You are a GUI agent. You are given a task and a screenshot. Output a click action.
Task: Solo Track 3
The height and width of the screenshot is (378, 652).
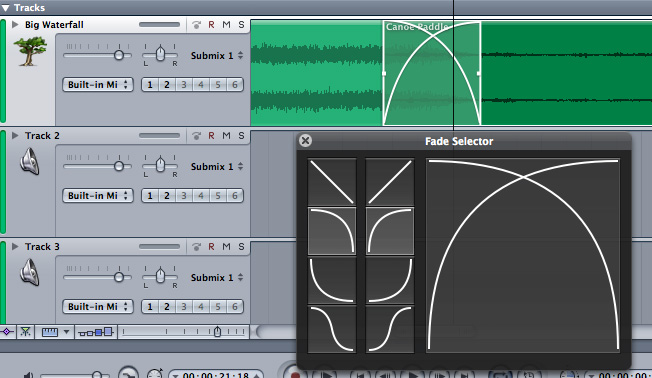click(241, 247)
